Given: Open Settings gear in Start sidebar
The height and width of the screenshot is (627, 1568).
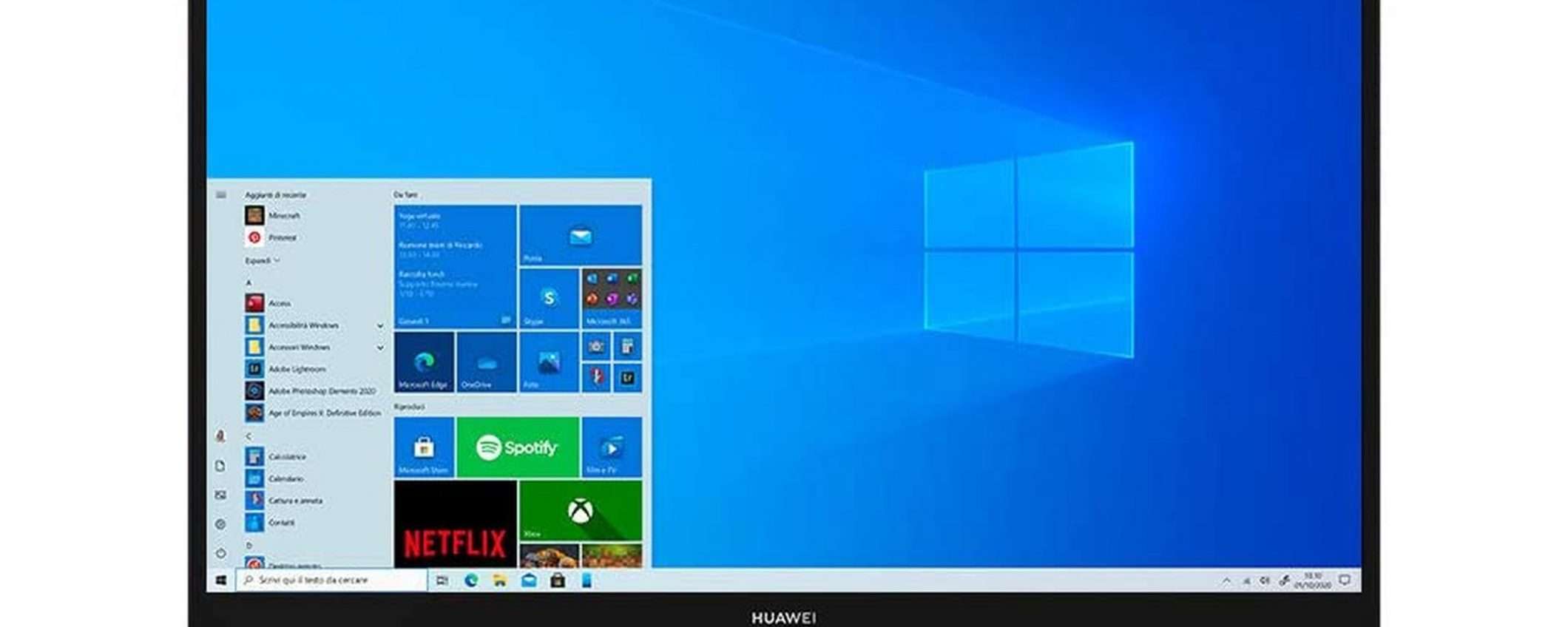Looking at the screenshot, I should point(220,524).
